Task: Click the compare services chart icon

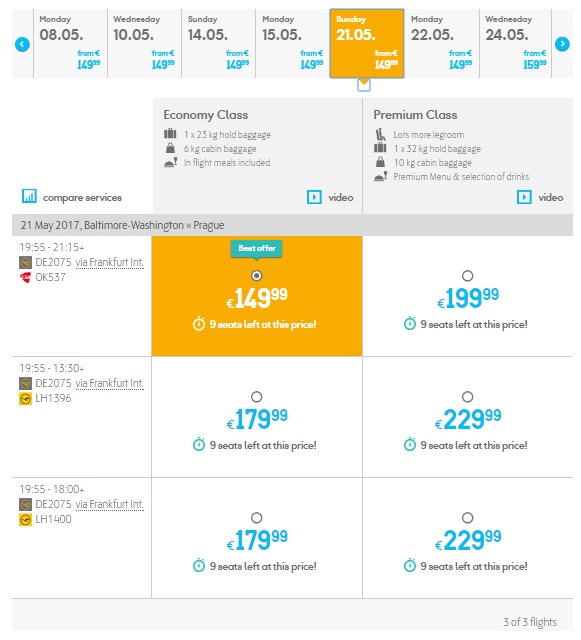Action: click(29, 196)
